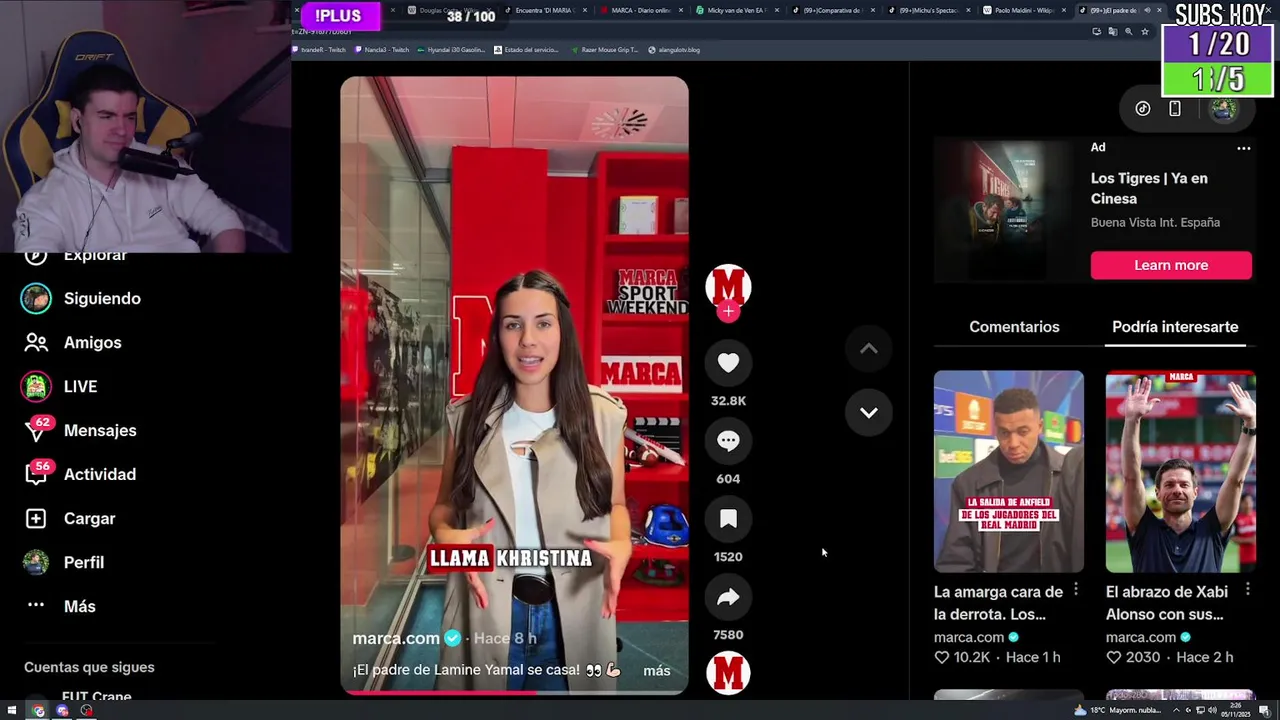Viewport: 1280px width, 720px height.
Task: Open the Estado del servicio bookmark
Action: click(x=526, y=50)
